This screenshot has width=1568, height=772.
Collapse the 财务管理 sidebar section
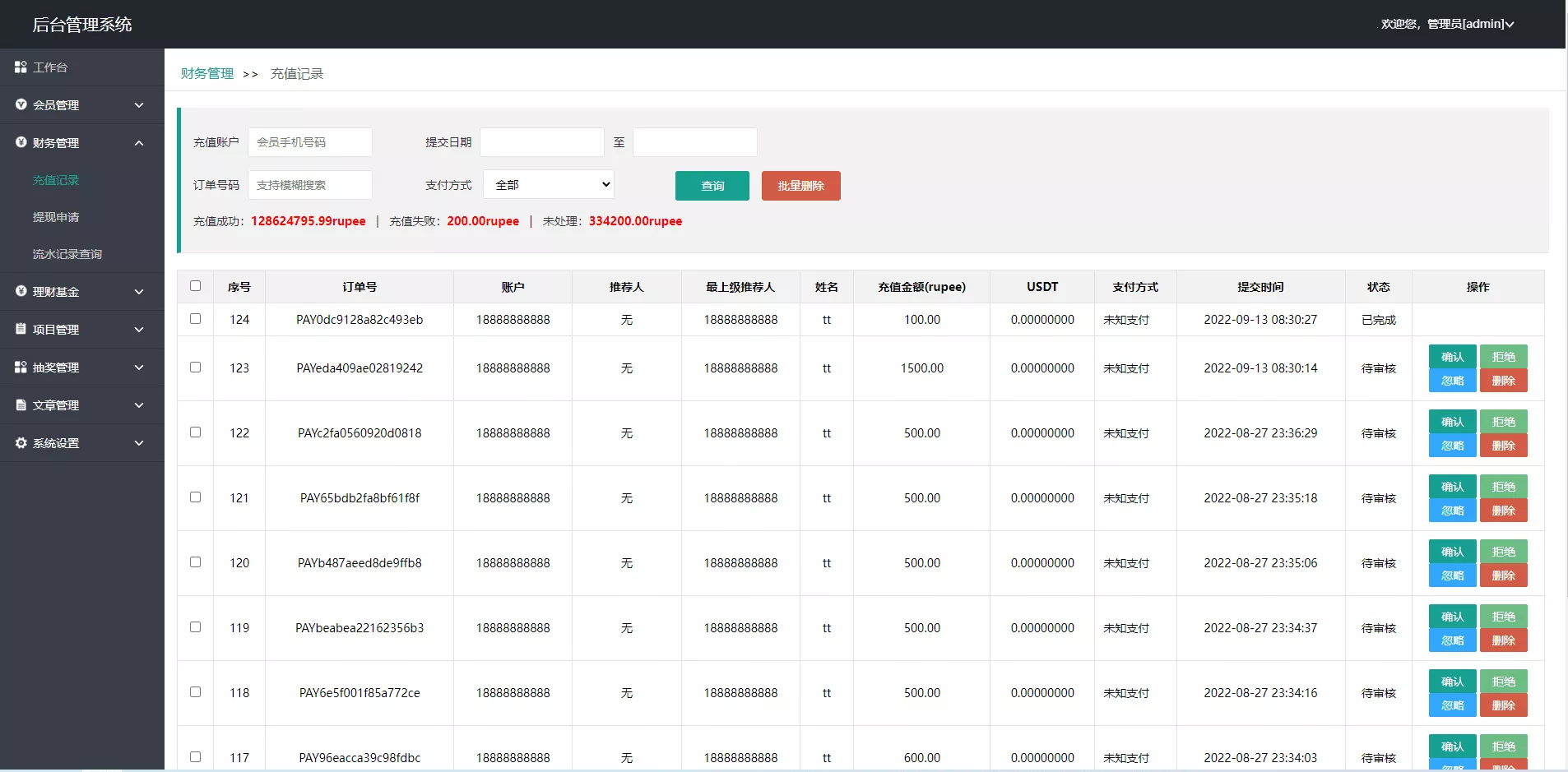(138, 142)
